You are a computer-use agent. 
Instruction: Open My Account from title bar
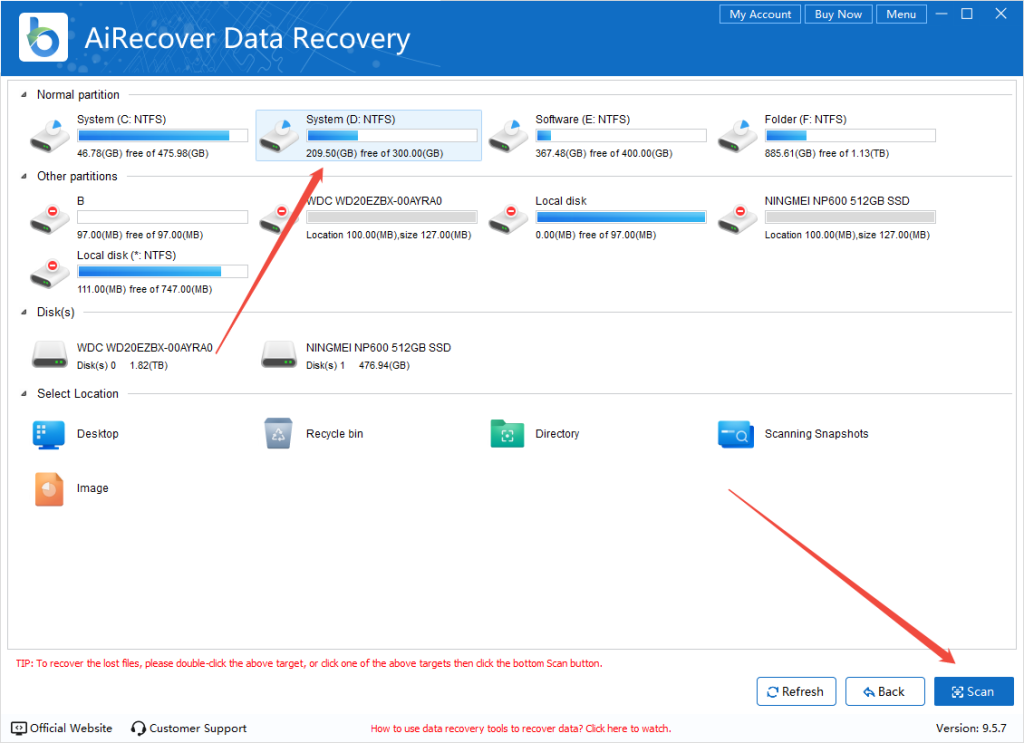click(x=759, y=14)
